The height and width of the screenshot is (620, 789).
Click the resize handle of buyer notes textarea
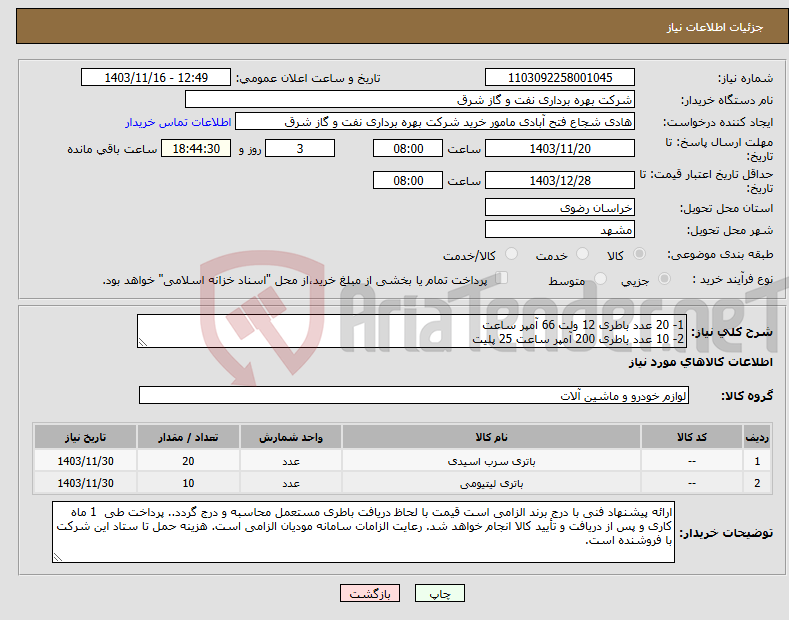58,557
